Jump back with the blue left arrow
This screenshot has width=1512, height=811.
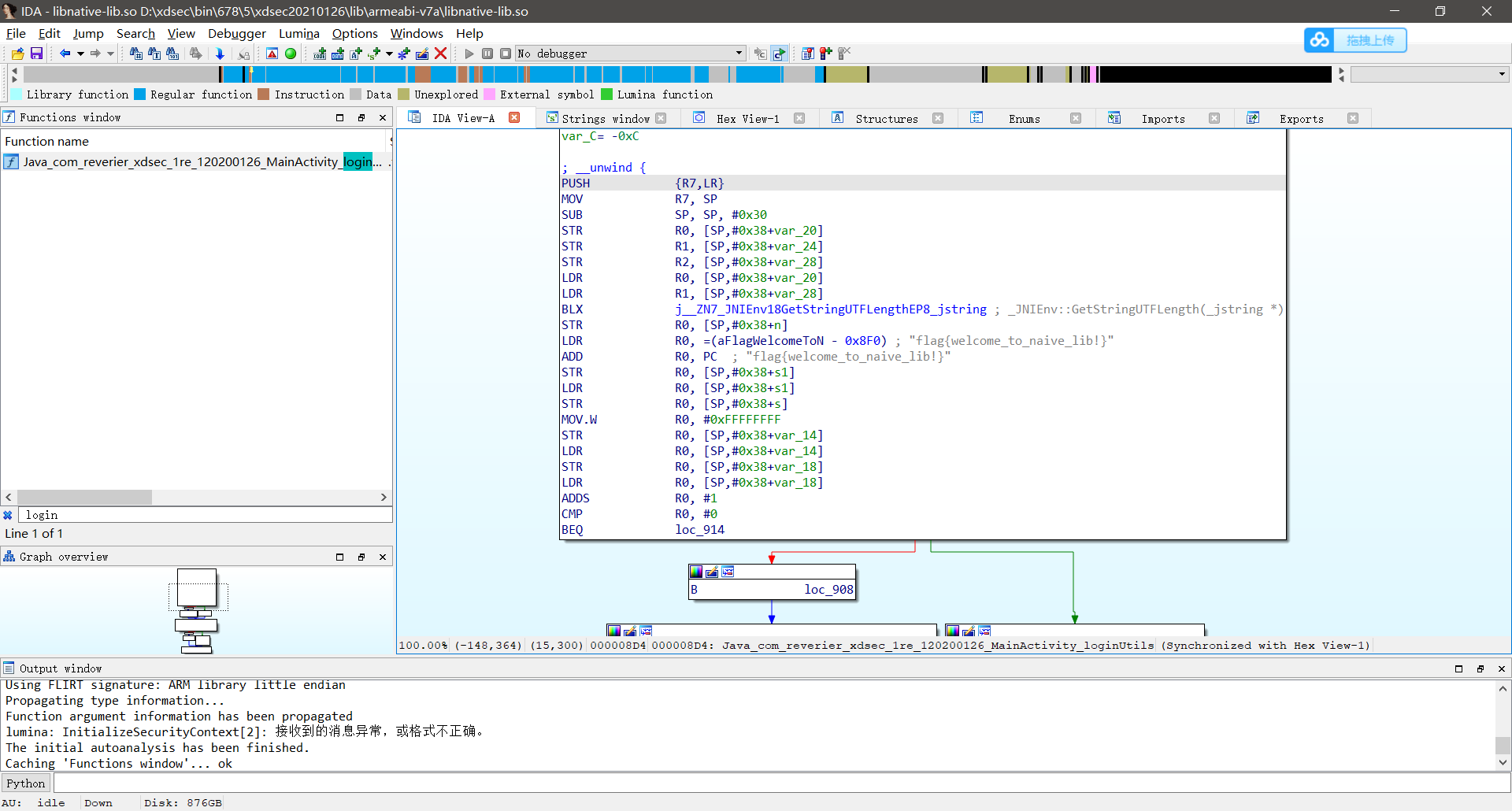pos(65,54)
